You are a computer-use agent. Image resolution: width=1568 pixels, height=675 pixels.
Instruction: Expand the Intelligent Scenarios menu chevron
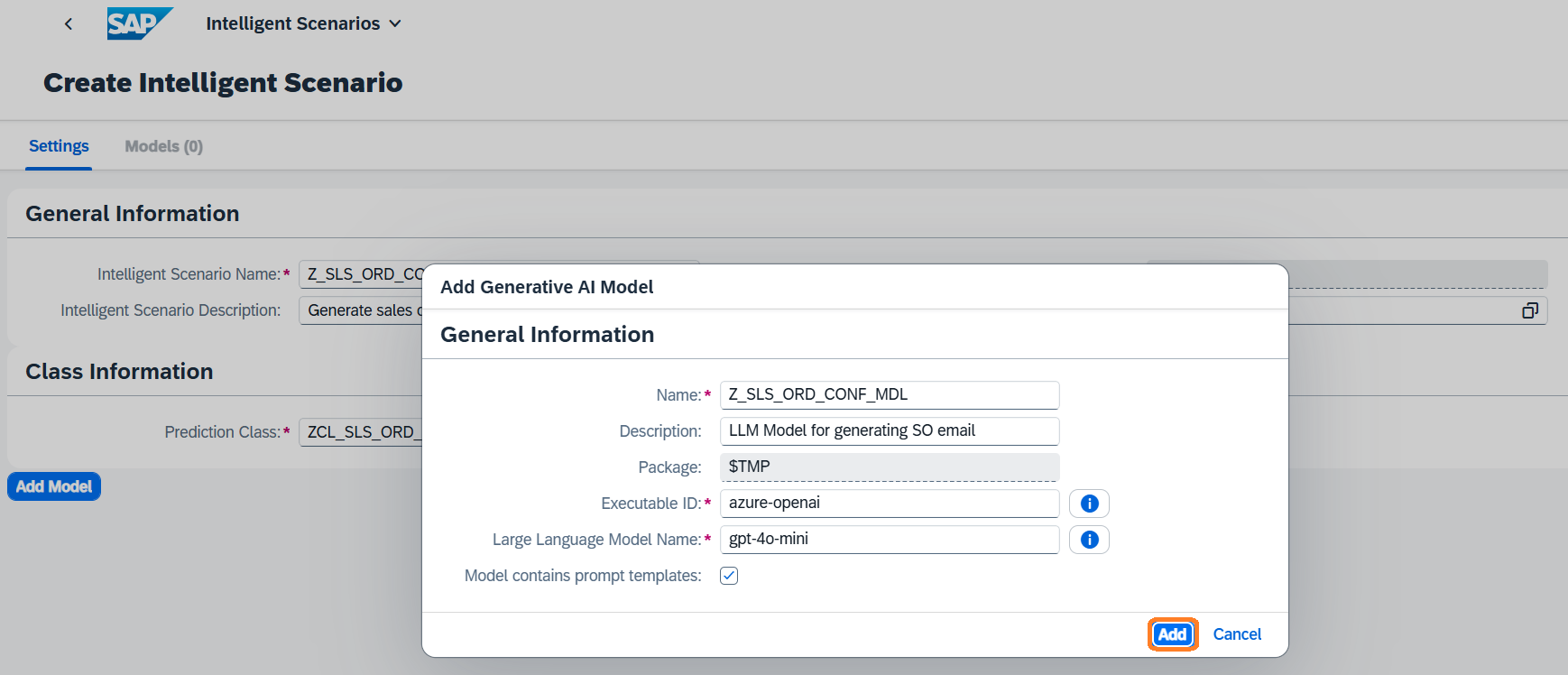click(395, 24)
